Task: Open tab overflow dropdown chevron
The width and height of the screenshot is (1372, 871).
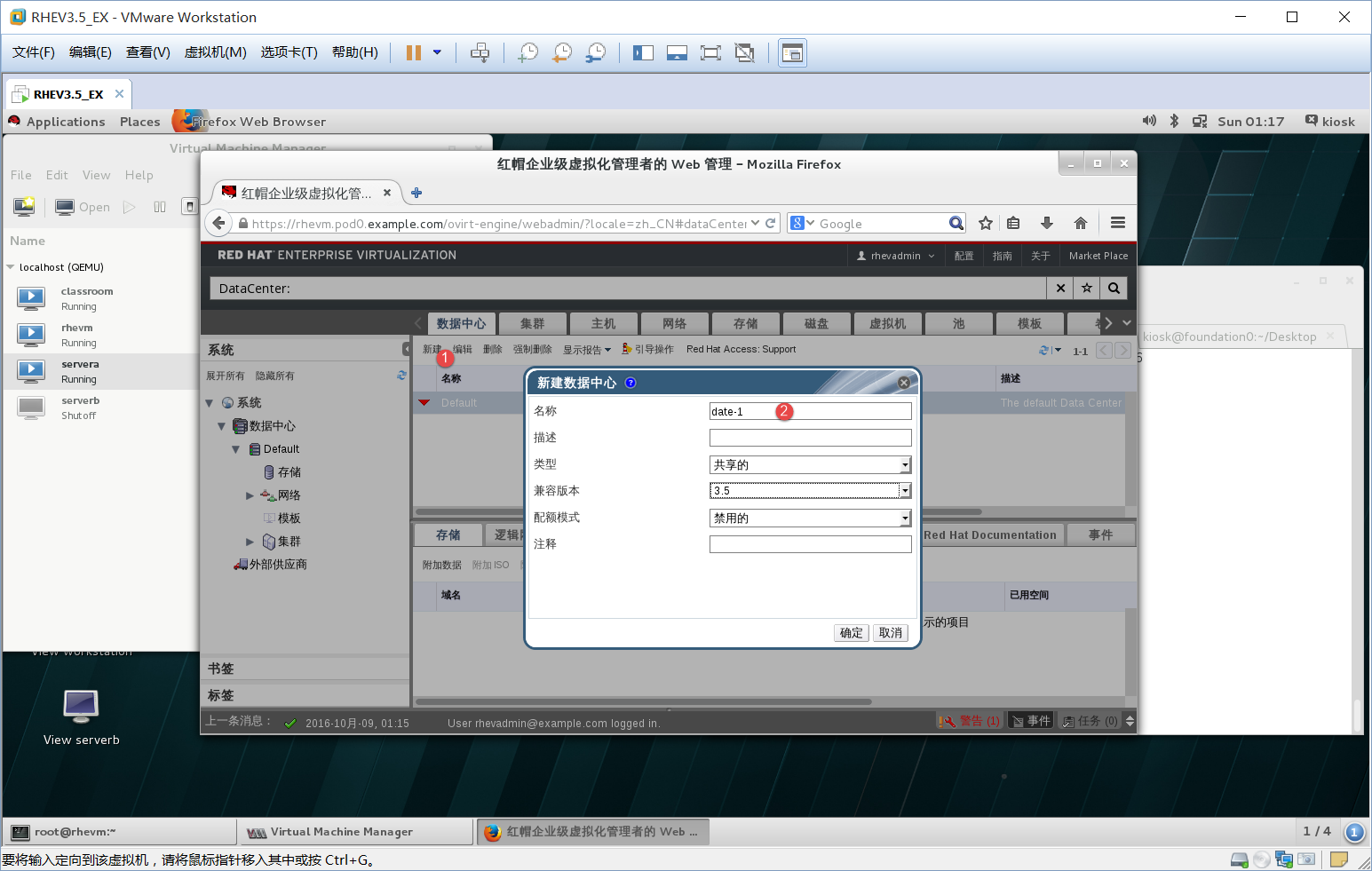Action: pos(1127,322)
